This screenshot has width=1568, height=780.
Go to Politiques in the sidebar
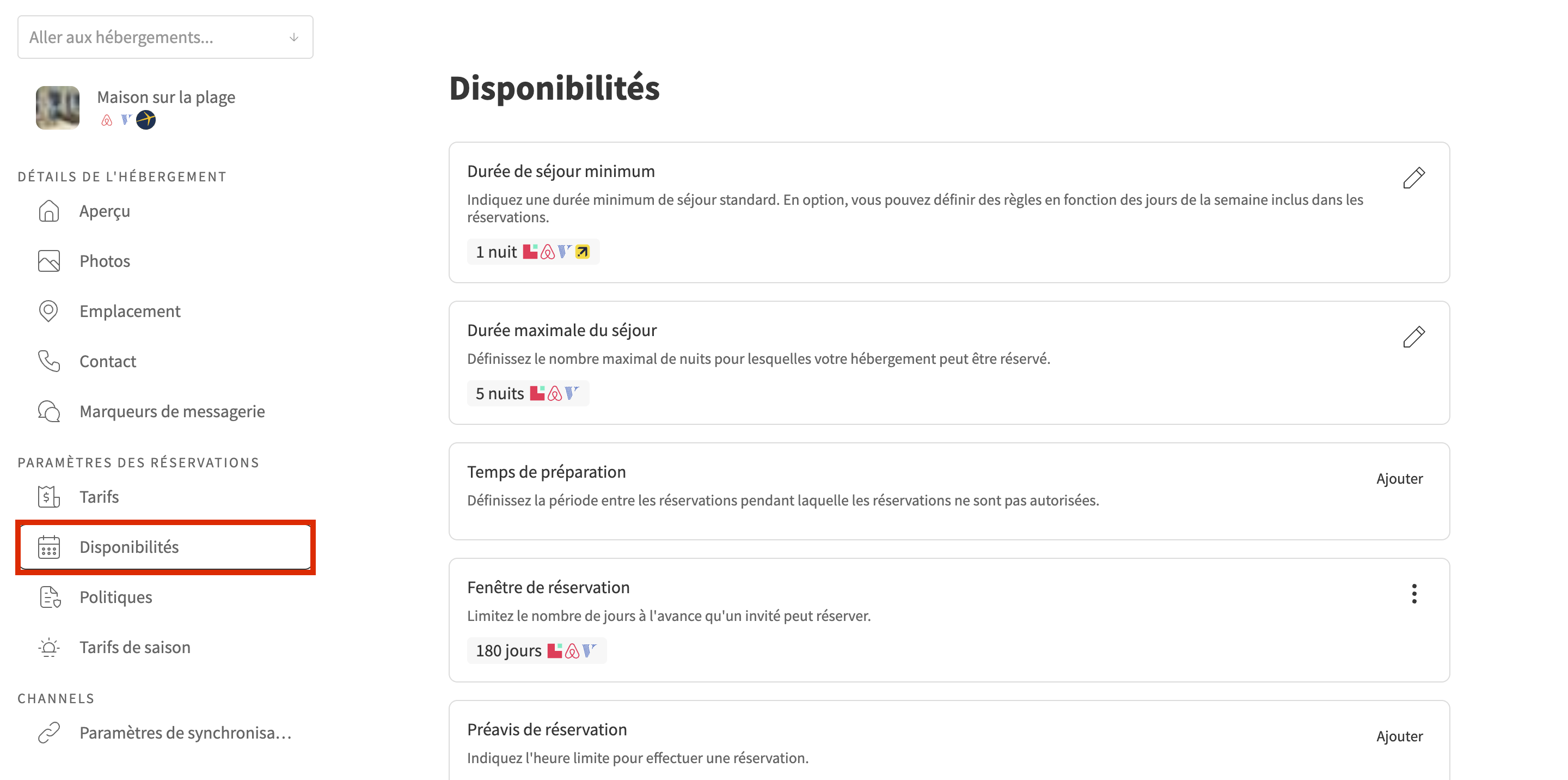[115, 598]
